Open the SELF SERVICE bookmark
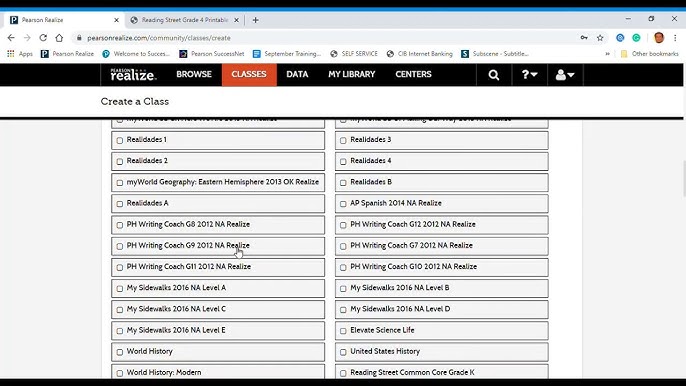This screenshot has height=386, width=686. 354,54
